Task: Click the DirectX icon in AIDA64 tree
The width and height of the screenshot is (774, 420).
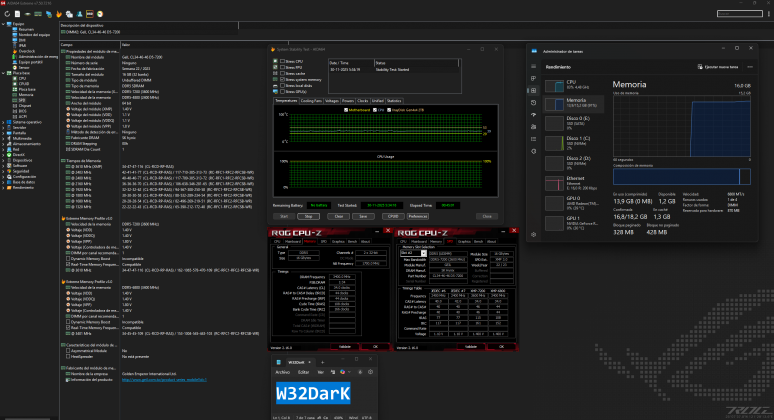Action: (x=11, y=155)
